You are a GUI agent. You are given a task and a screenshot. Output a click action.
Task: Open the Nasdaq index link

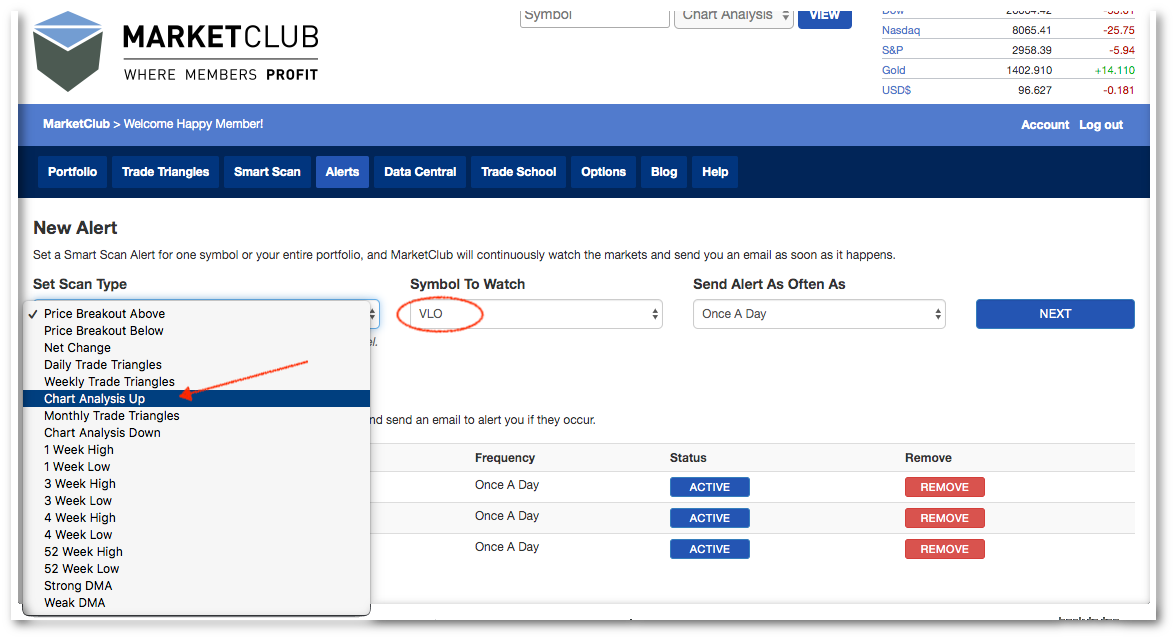pos(901,30)
